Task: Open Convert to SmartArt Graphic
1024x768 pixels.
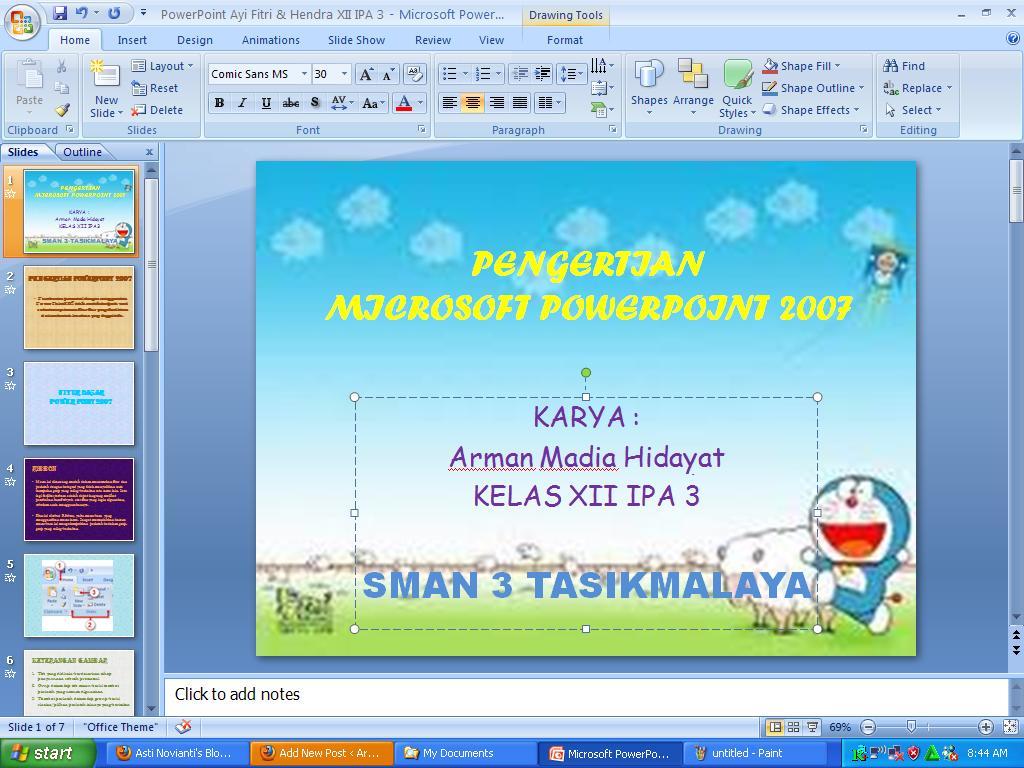Action: click(x=601, y=110)
